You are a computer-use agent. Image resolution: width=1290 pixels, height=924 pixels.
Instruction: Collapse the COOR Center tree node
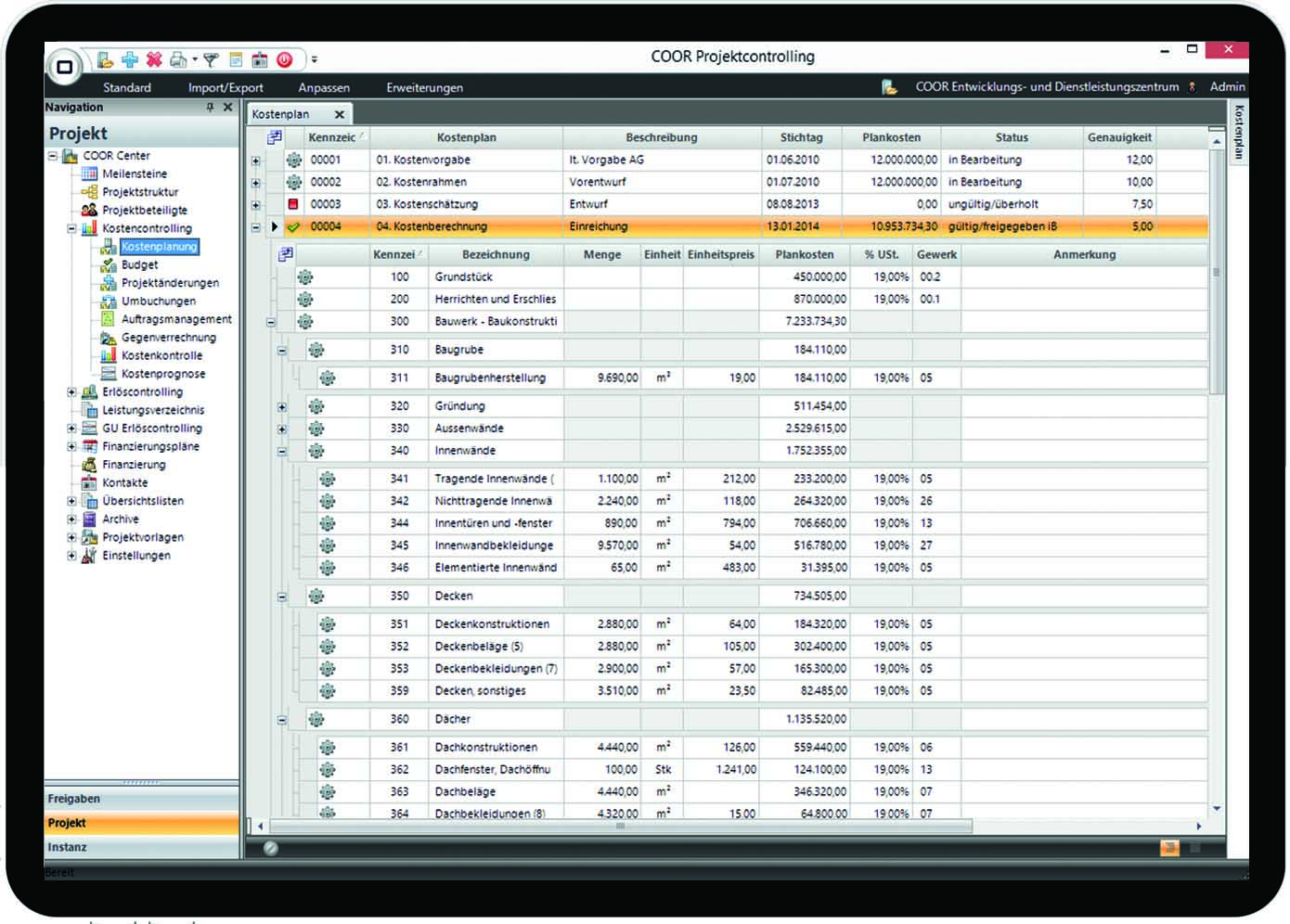tap(53, 156)
